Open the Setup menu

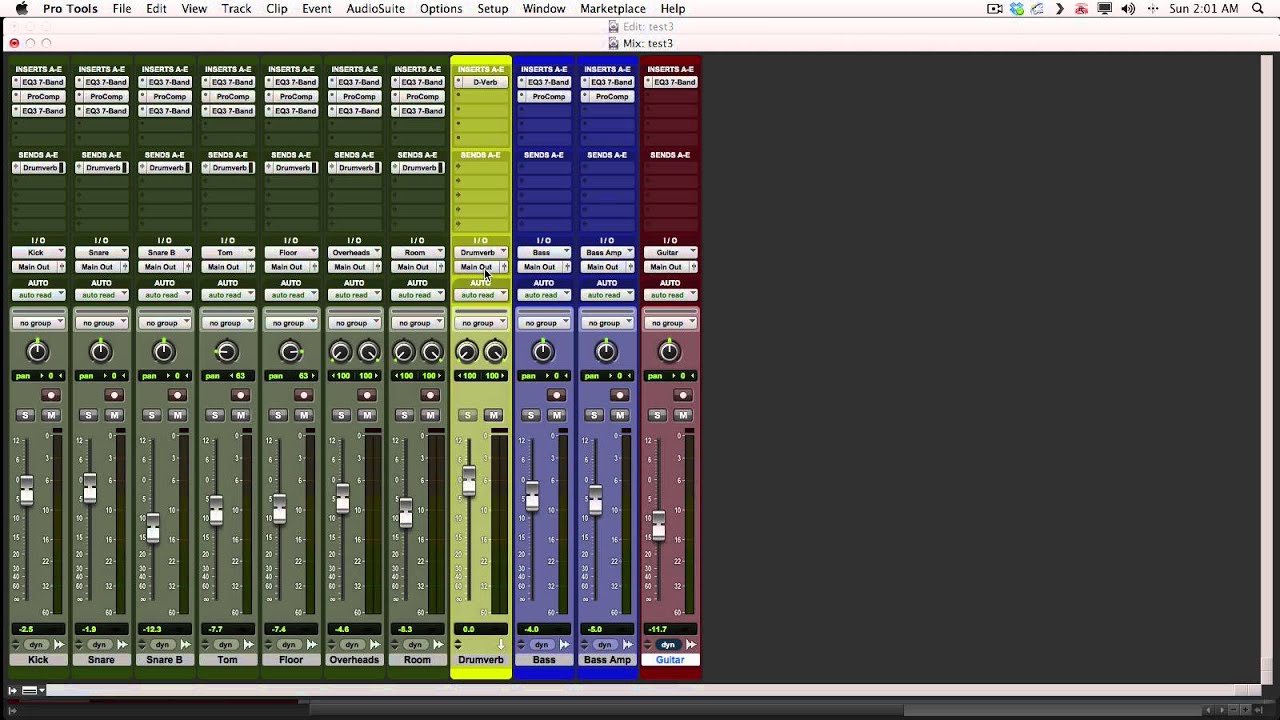pos(493,9)
